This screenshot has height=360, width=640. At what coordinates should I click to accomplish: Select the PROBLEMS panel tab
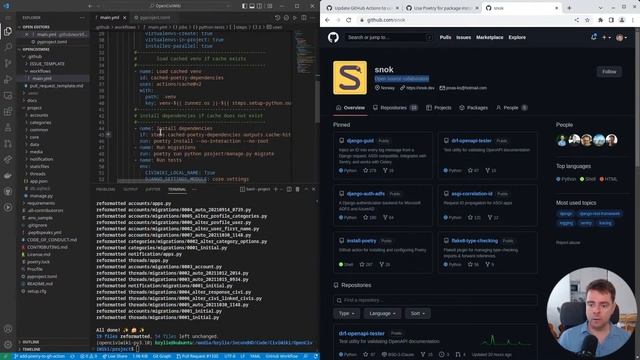[105, 189]
